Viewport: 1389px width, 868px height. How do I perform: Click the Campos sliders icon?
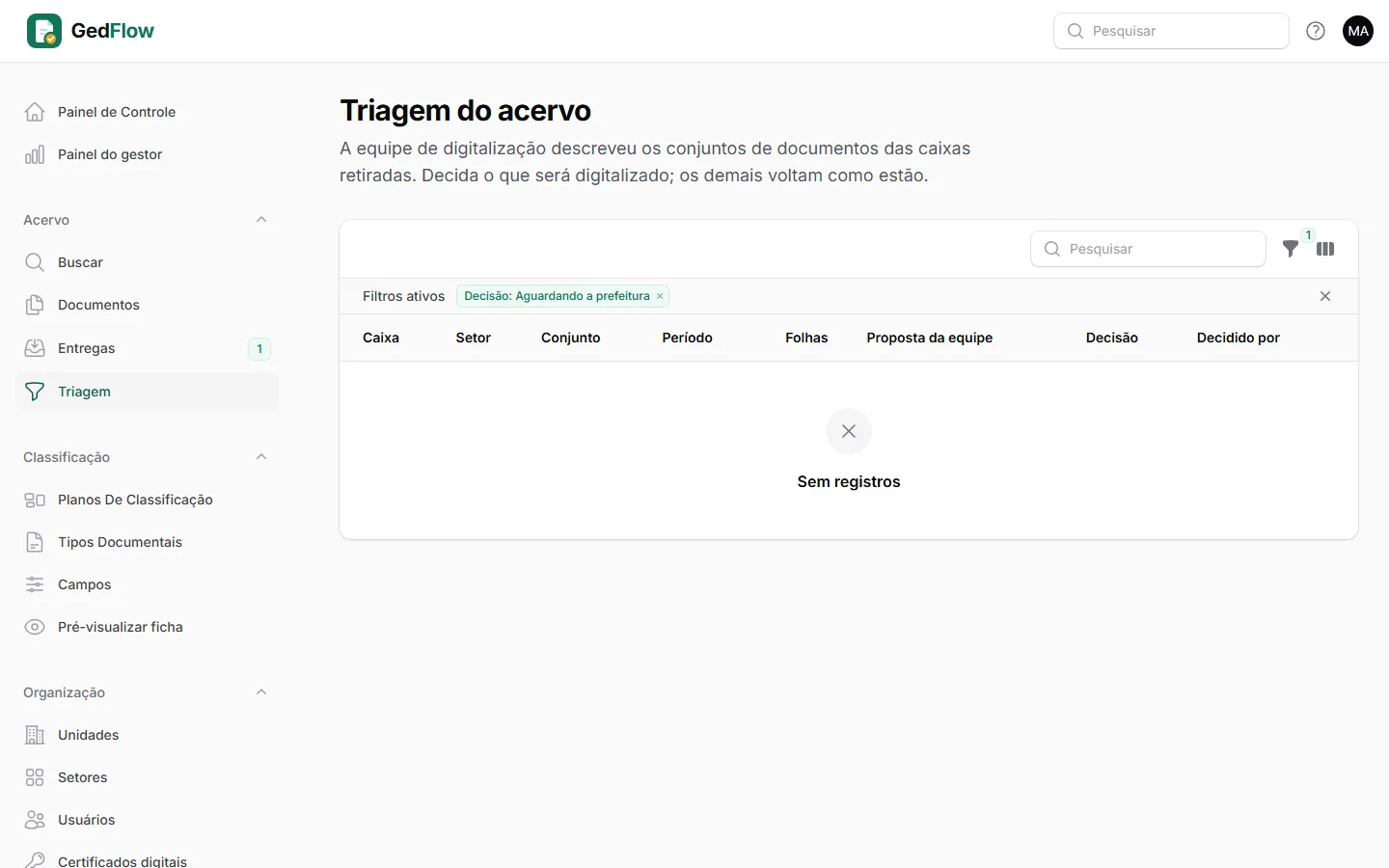(x=35, y=584)
